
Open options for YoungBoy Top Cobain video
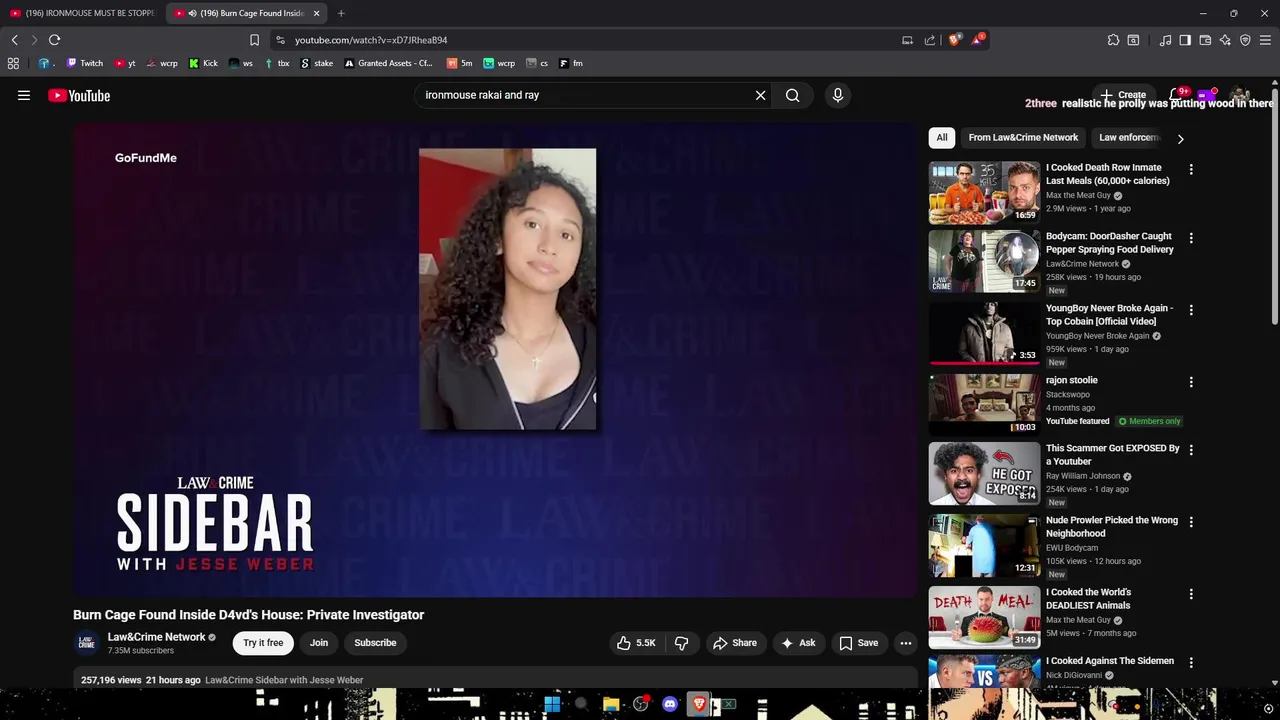(1190, 311)
